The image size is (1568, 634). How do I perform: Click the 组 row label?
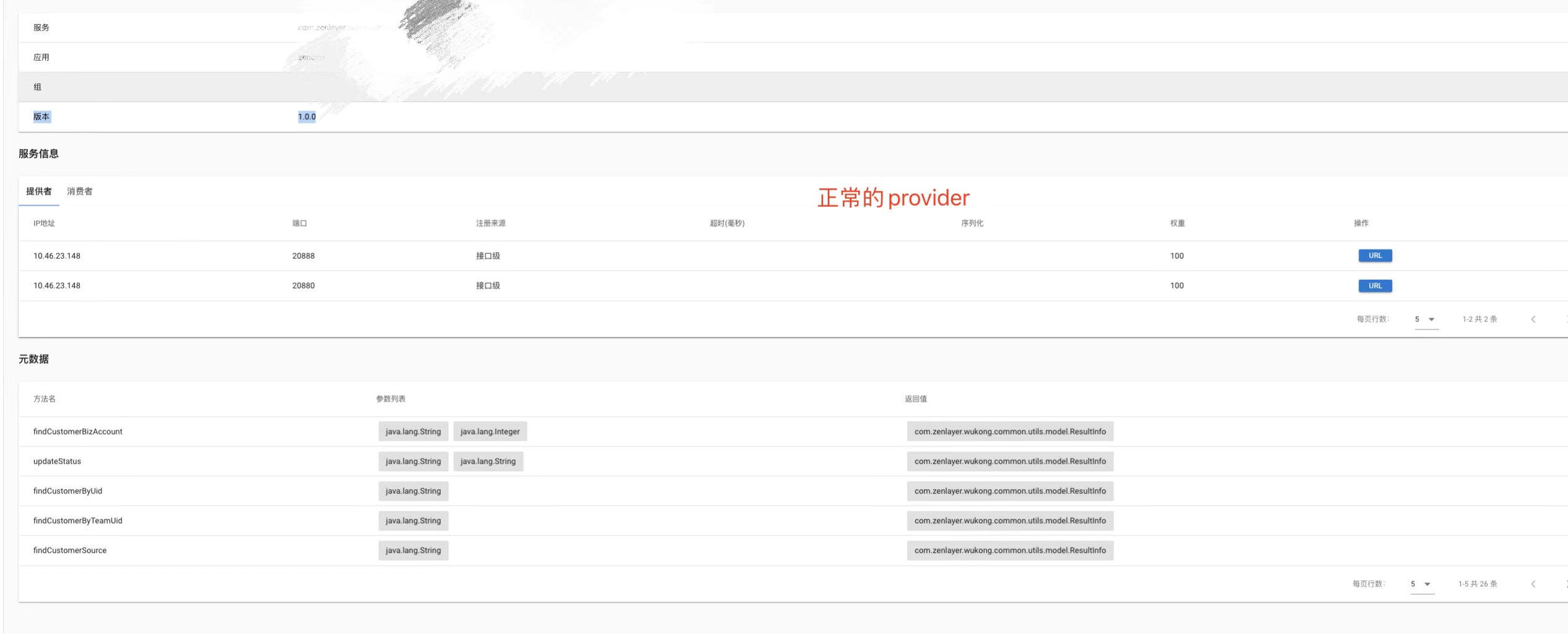coord(38,87)
